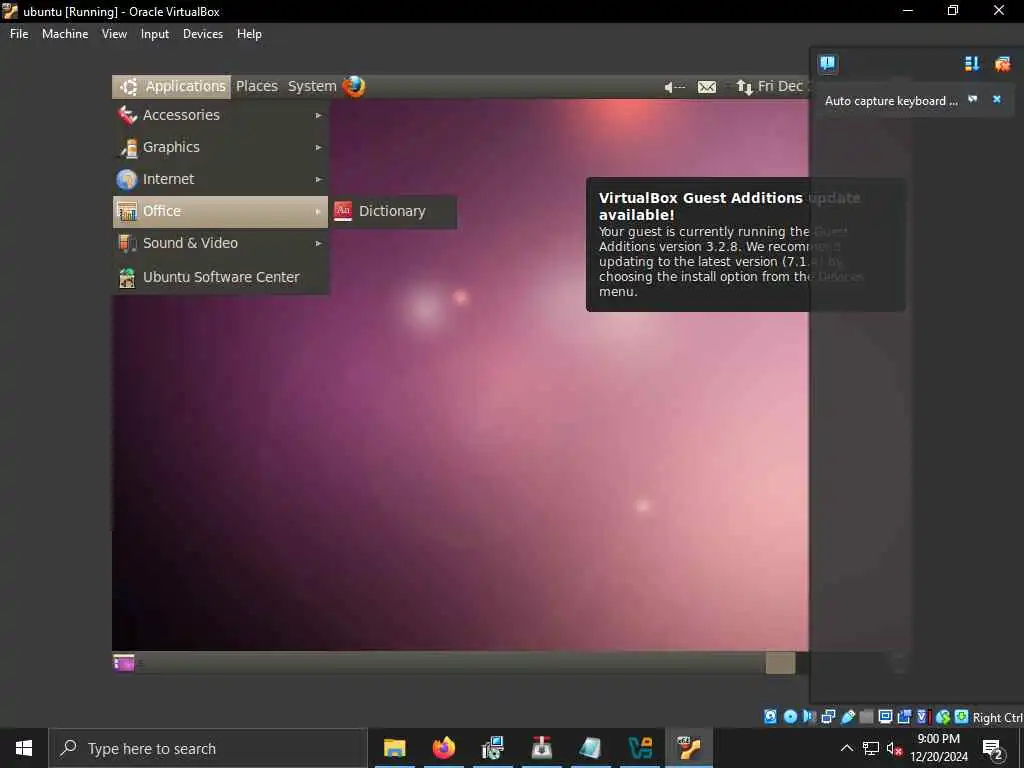1024x768 pixels.
Task: Expand the Internet submenu
Action: click(x=220, y=179)
